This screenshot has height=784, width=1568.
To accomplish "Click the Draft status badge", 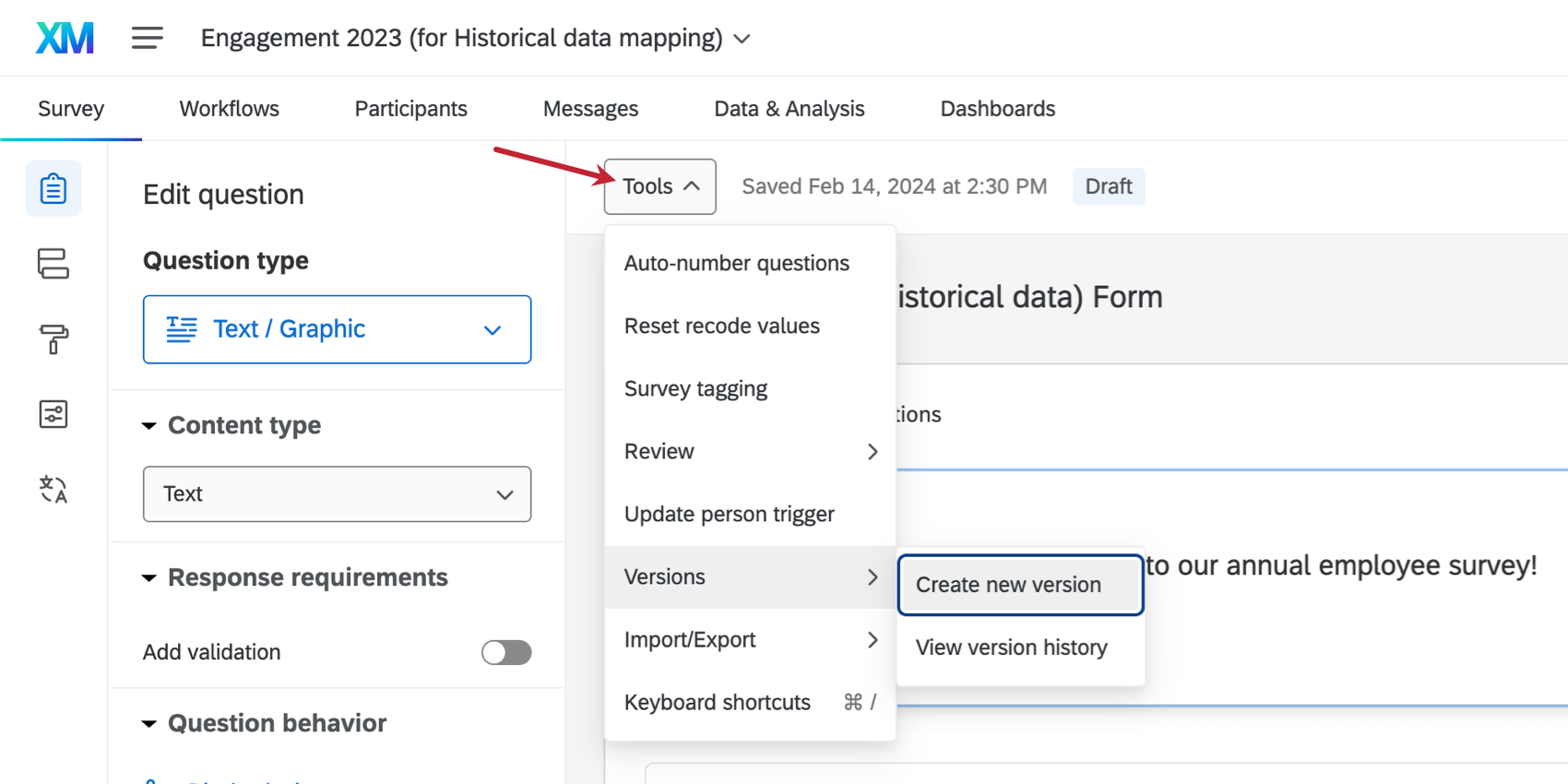I will 1108,186.
